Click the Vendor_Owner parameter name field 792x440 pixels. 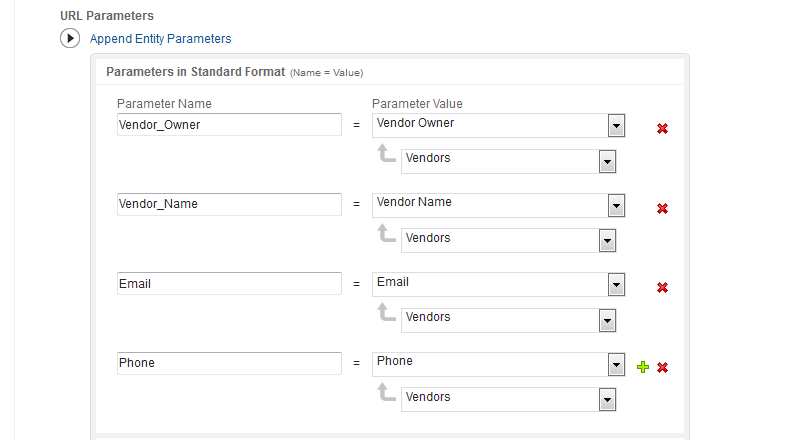pos(229,125)
